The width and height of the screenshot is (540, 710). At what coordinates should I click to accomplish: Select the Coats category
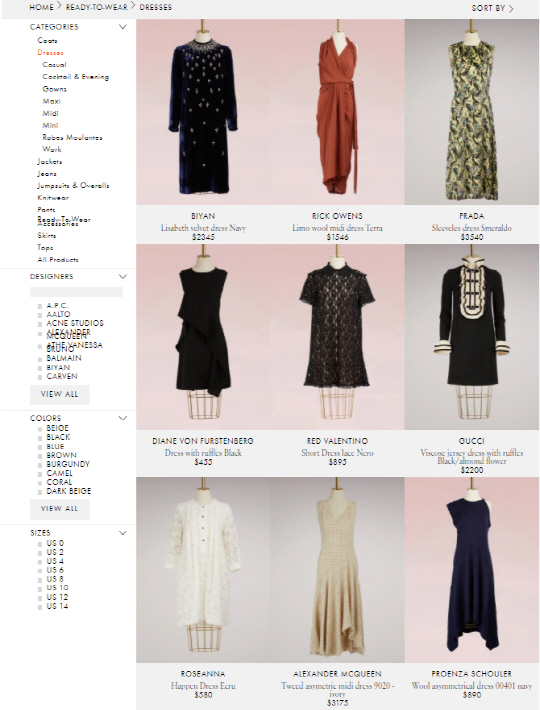(x=47, y=40)
